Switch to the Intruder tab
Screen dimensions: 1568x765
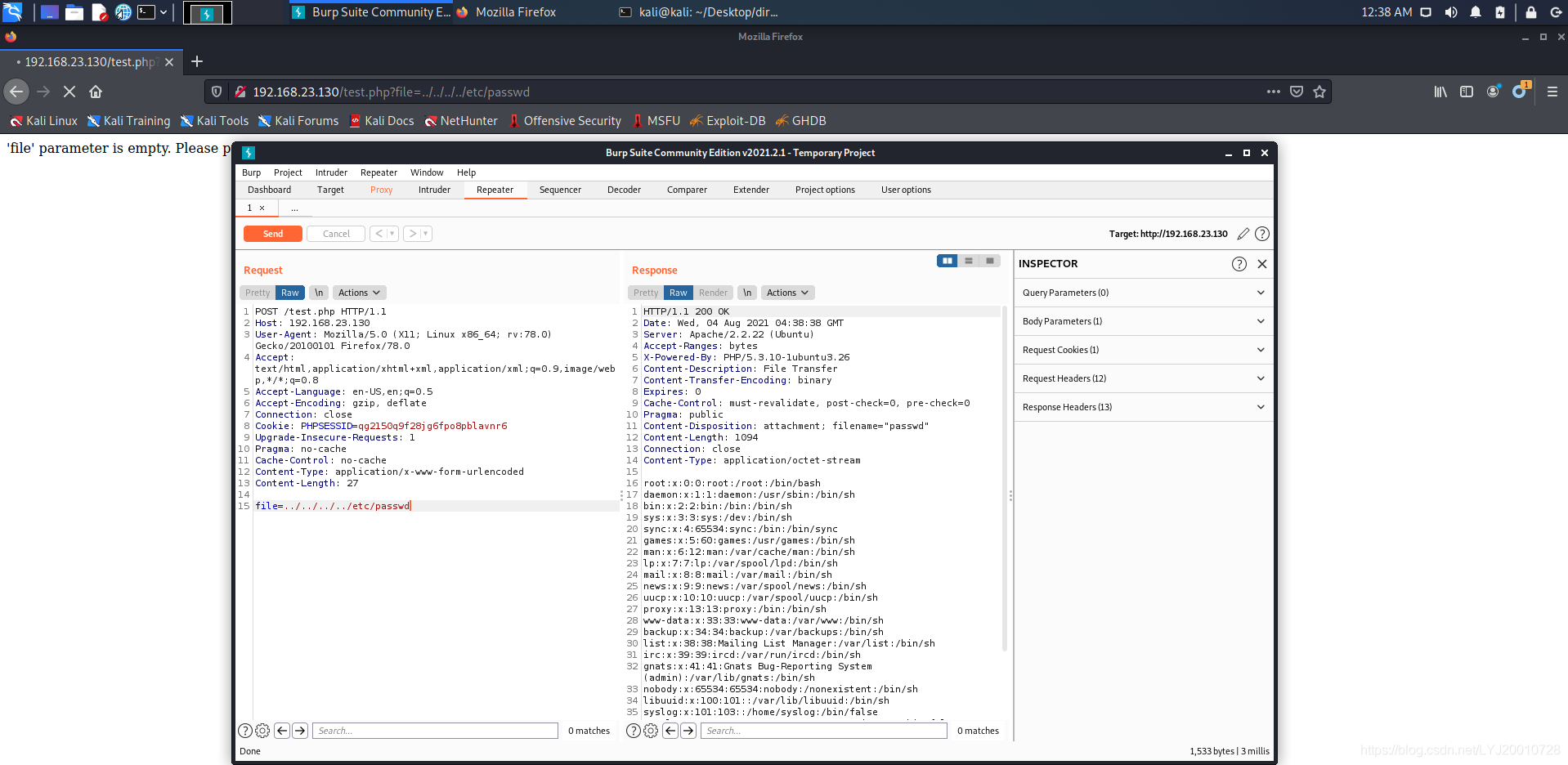pos(434,190)
